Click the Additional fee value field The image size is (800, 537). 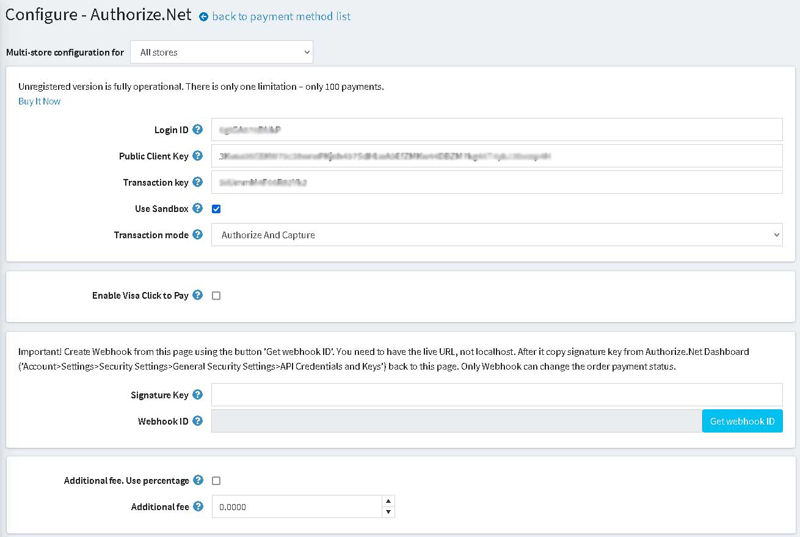point(297,507)
